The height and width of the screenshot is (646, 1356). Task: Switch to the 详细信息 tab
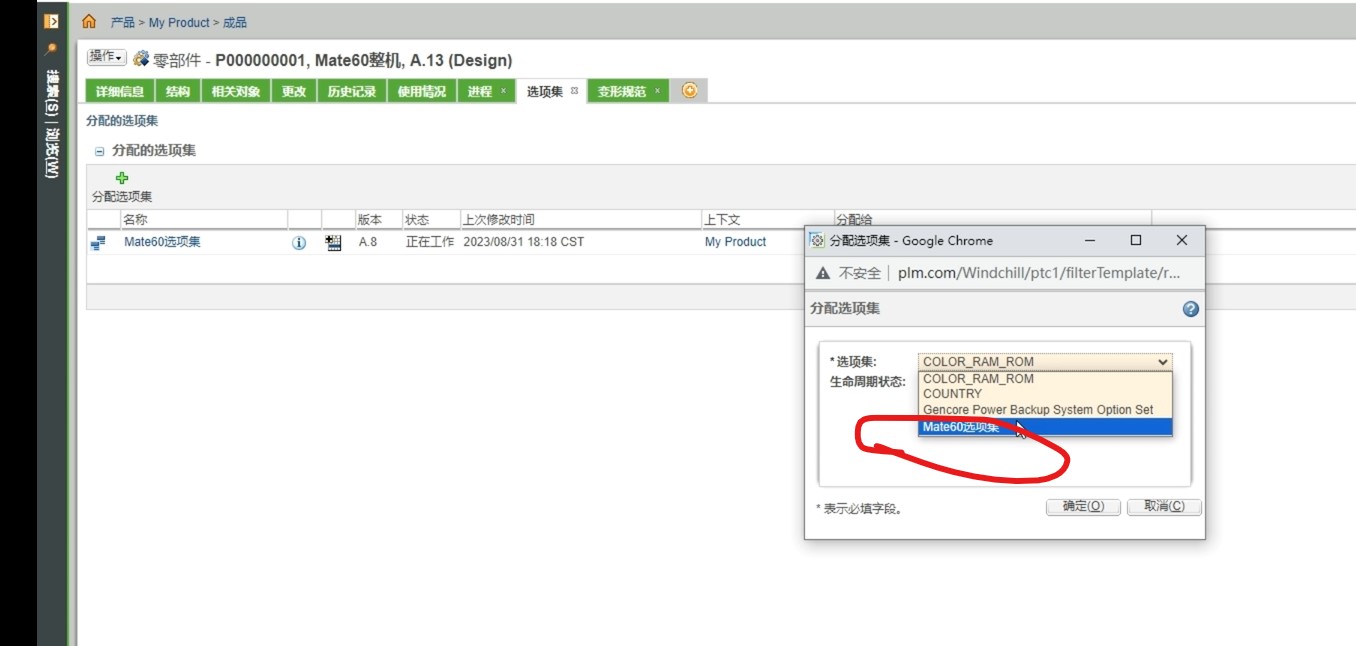pos(119,91)
